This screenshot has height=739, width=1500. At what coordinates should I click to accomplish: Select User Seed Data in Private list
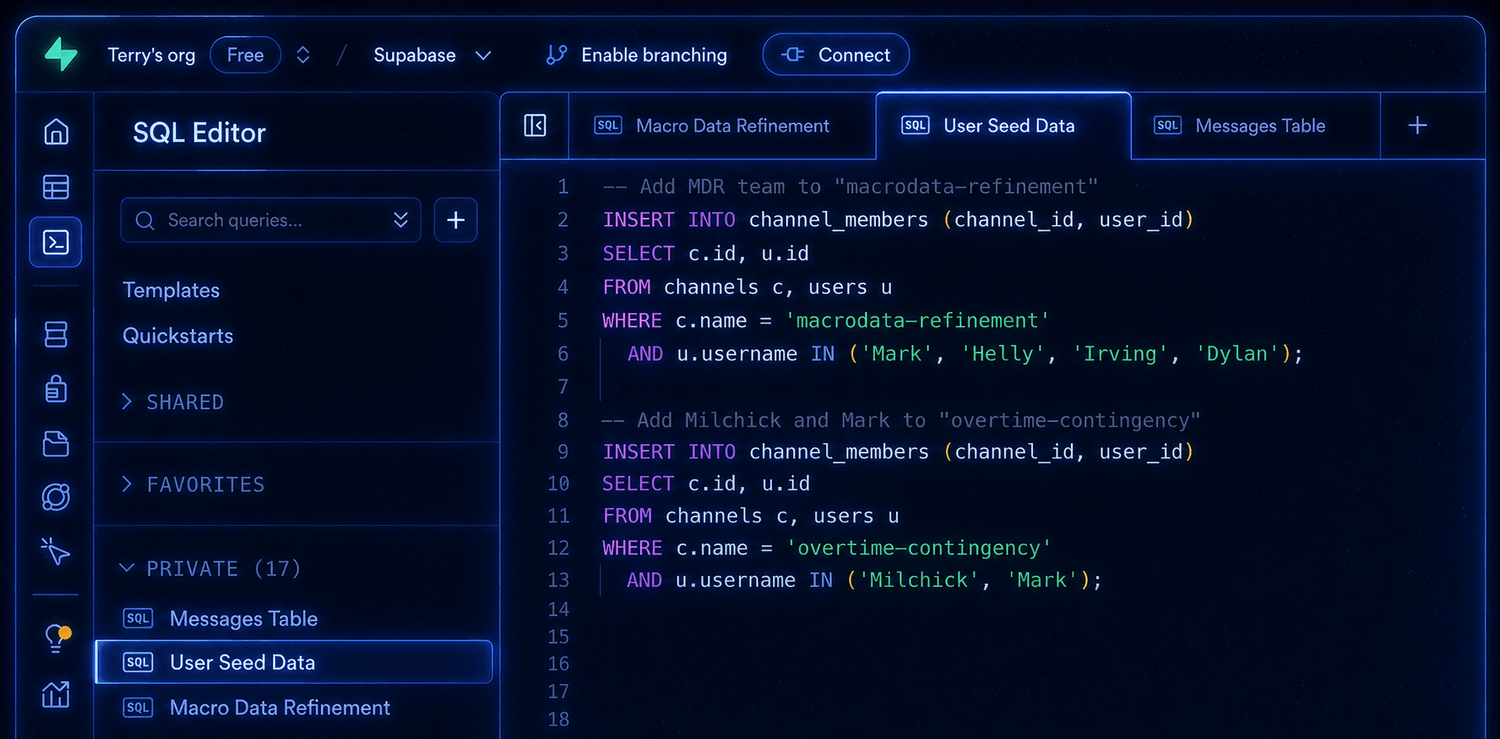tap(294, 662)
